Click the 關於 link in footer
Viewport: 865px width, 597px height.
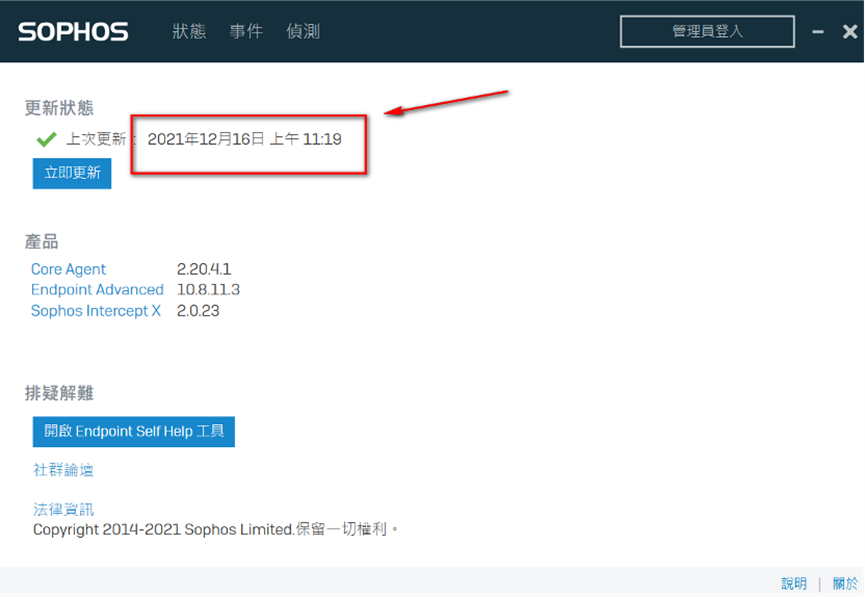pyautogui.click(x=845, y=583)
